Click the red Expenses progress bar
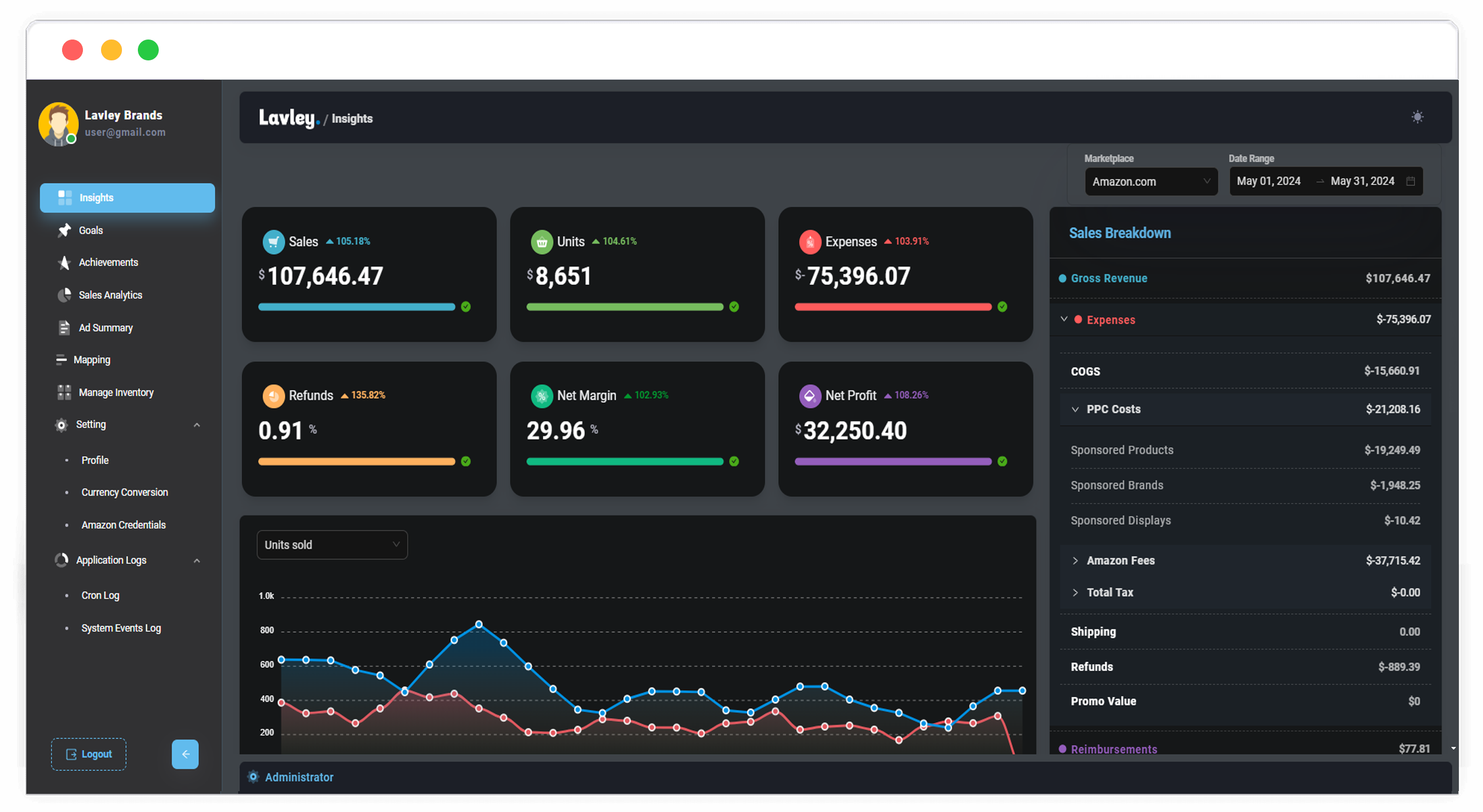The image size is (1483, 812). point(893,307)
